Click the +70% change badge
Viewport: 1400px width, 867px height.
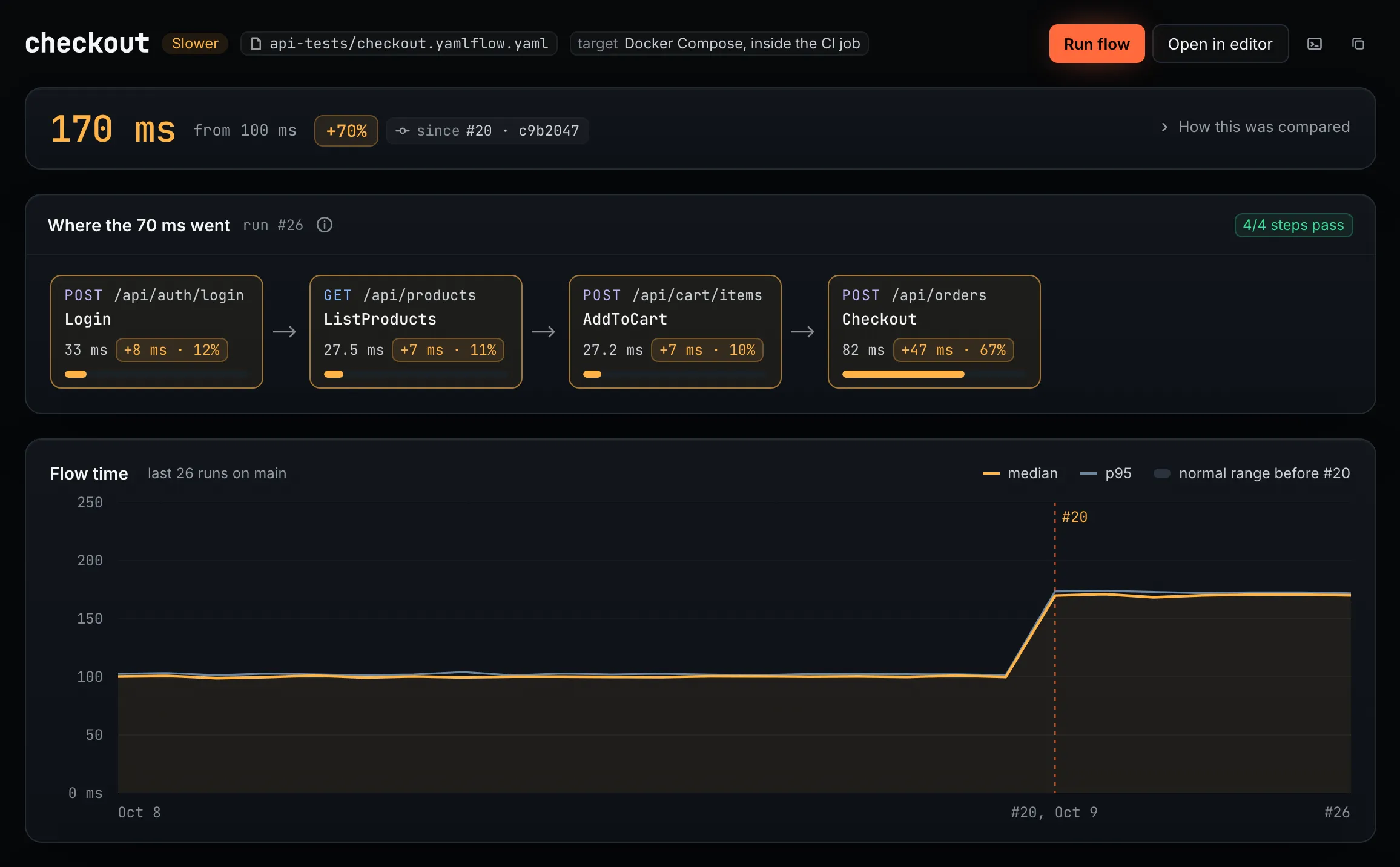tap(346, 131)
